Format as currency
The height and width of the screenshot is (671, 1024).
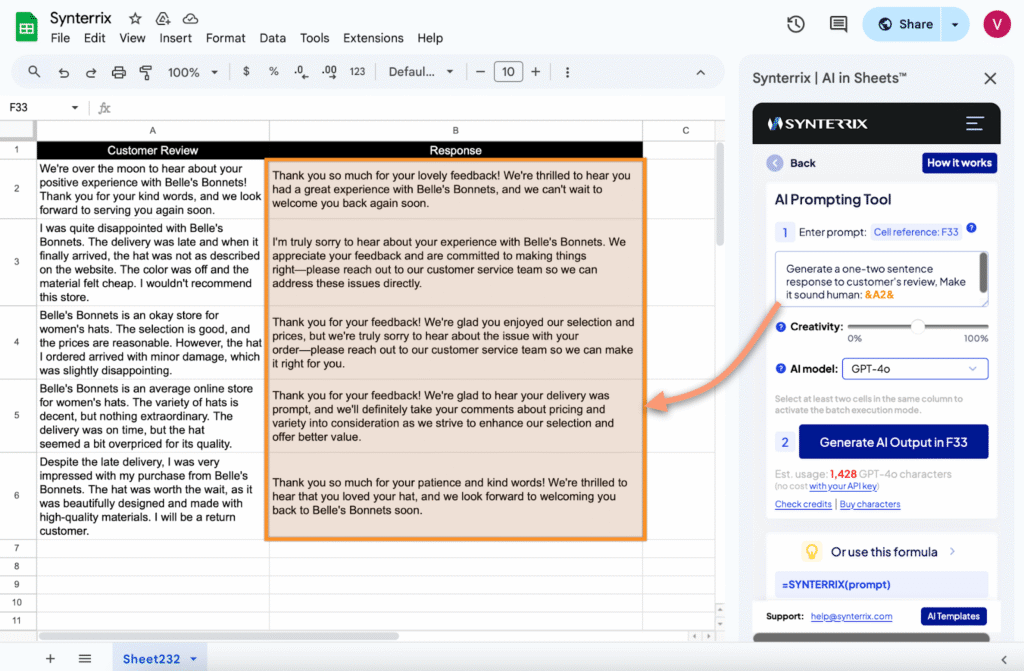coord(246,72)
